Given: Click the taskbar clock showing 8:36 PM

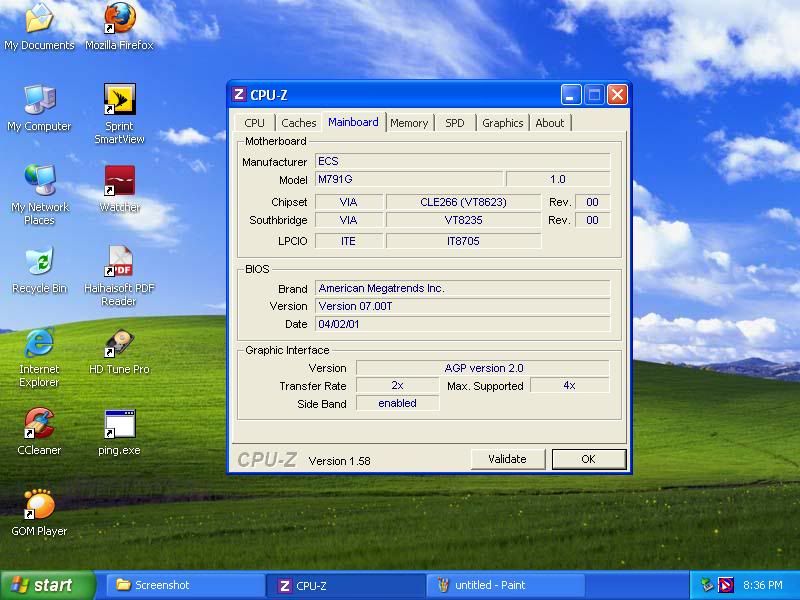Looking at the screenshot, I should point(762,585).
